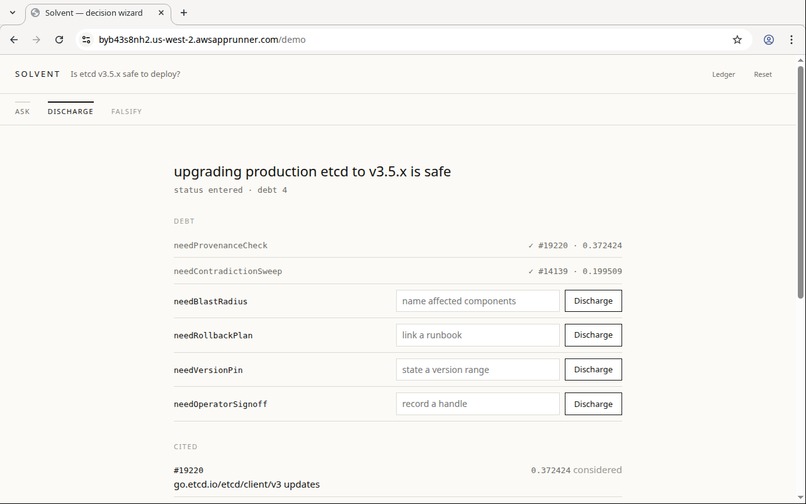Screen dimensions: 806x504
Task: Click go.etcd.io/etcd/client/v3 updates citation
Action: pyautogui.click(x=247, y=484)
